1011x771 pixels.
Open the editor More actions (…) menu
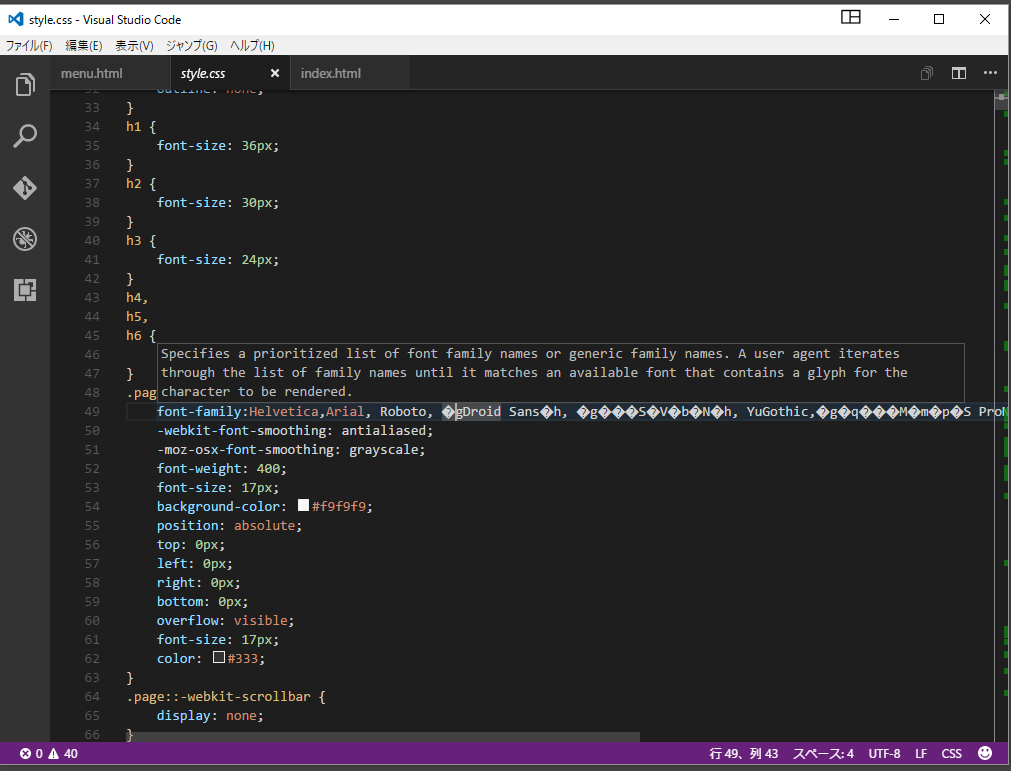tap(990, 73)
